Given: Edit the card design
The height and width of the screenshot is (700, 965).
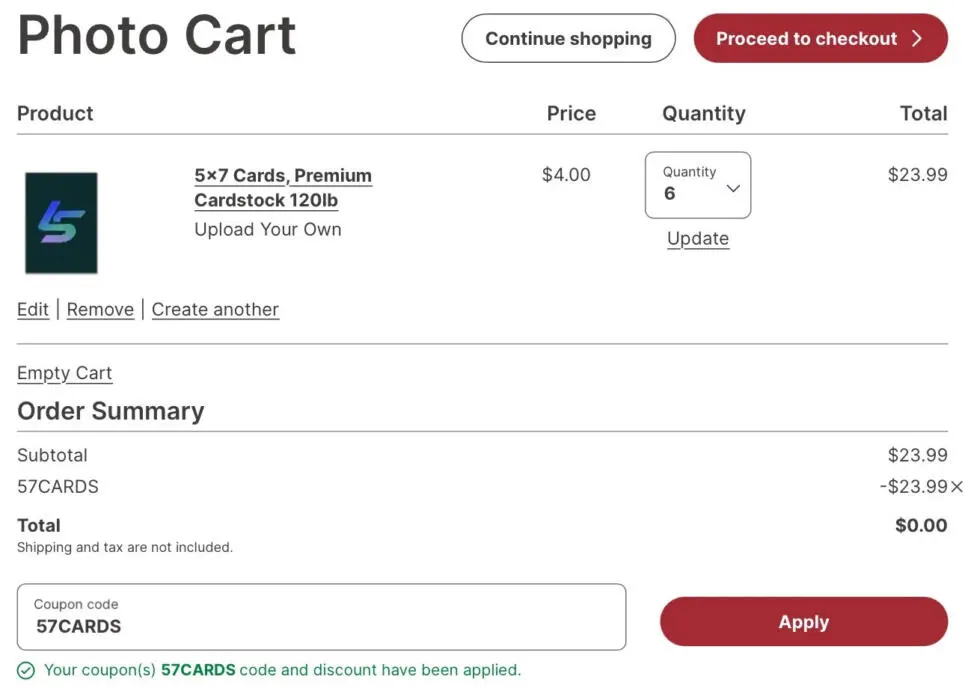Looking at the screenshot, I should [x=32, y=309].
